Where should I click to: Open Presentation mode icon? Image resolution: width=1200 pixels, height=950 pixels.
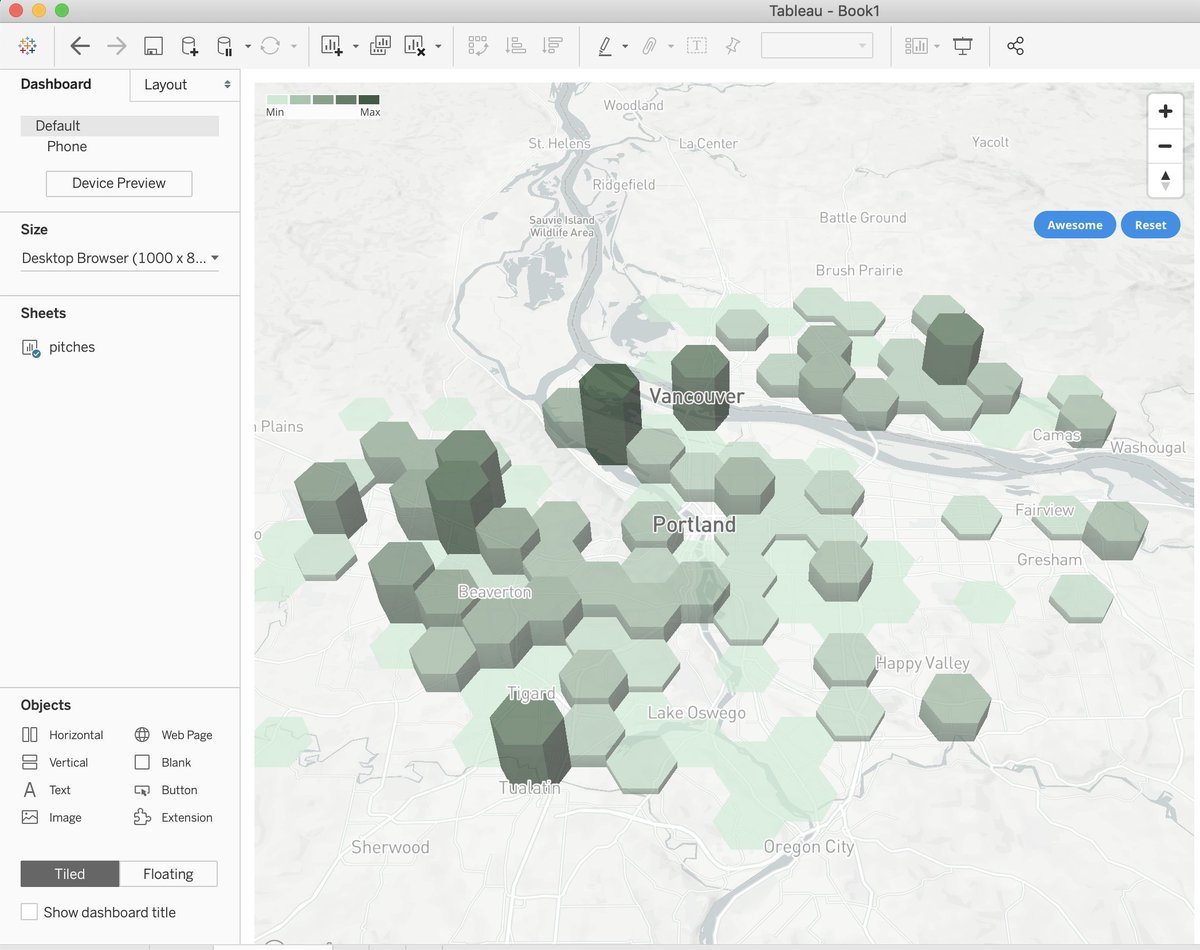point(963,46)
